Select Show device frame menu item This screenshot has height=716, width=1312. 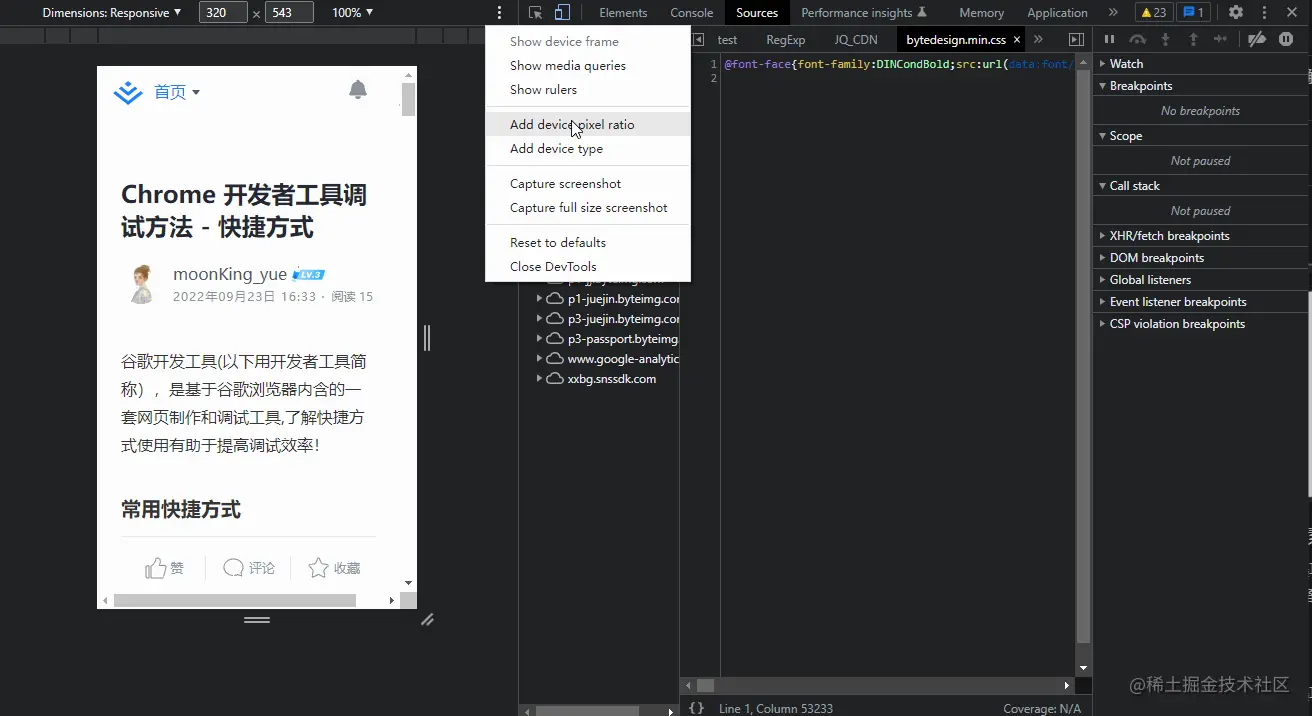pyautogui.click(x=588, y=42)
